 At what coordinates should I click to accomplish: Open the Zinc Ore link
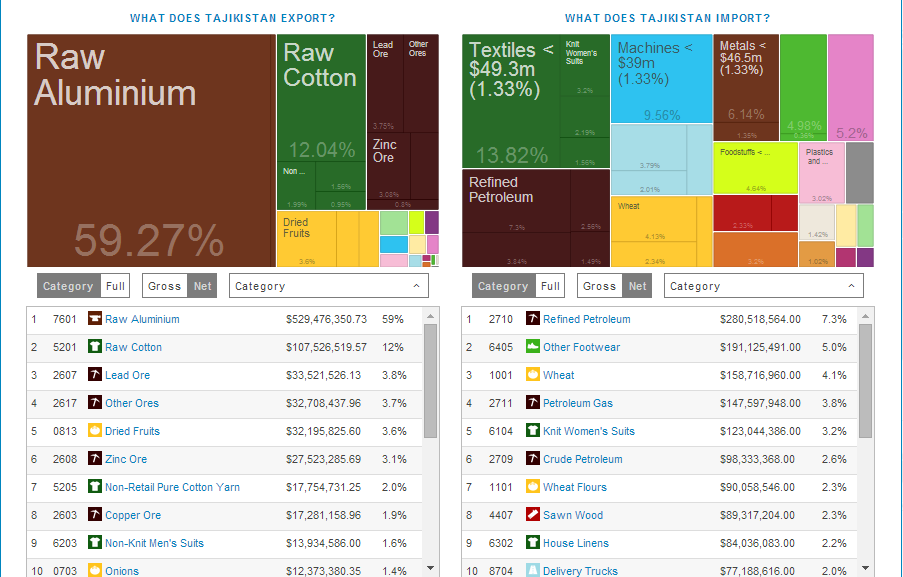click(125, 460)
